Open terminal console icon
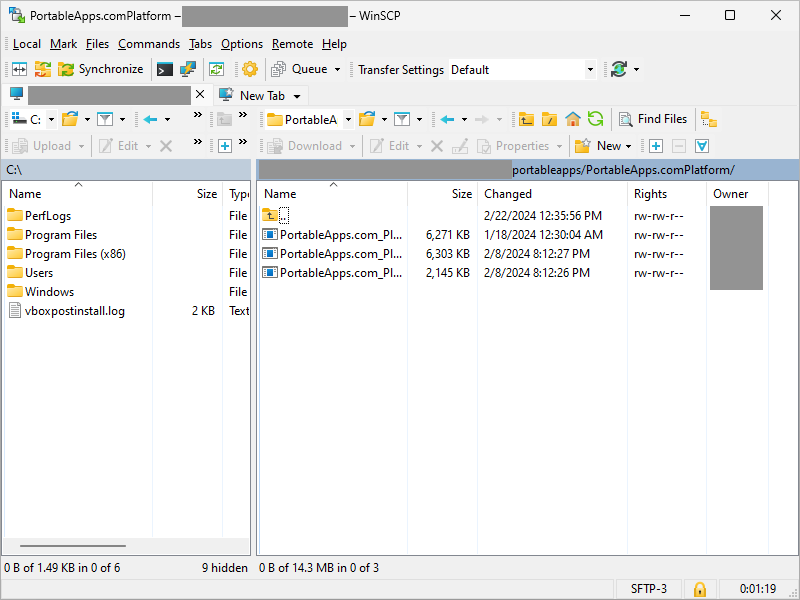This screenshot has height=600, width=800. 165,69
